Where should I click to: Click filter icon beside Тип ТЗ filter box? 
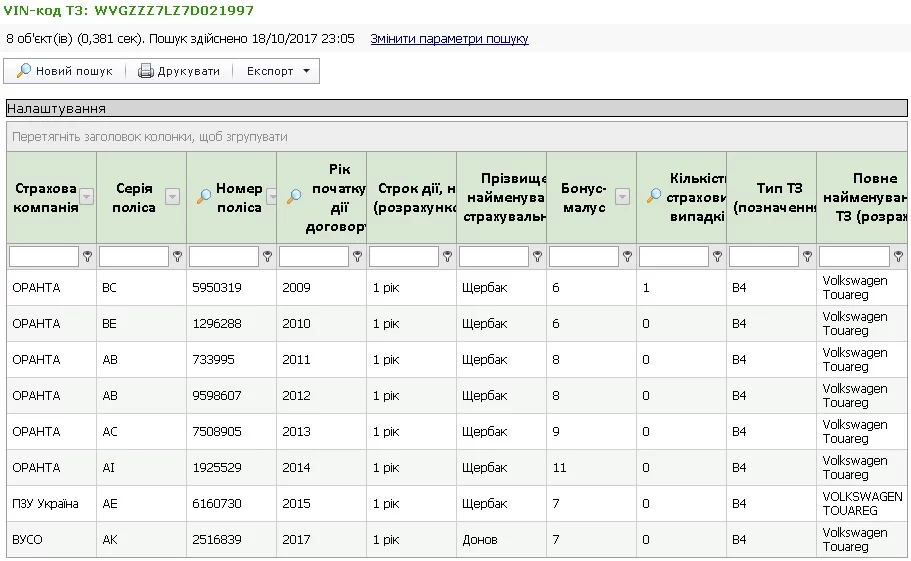click(x=808, y=257)
